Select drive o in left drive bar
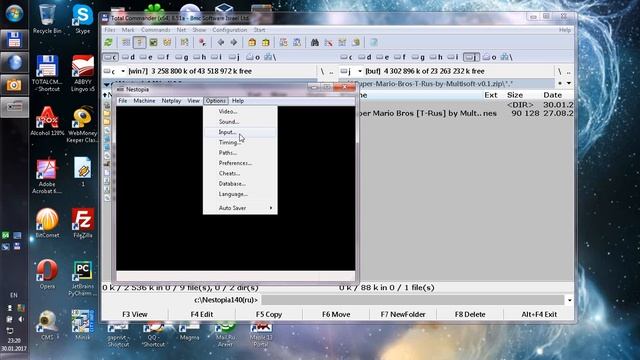 [x=253, y=57]
